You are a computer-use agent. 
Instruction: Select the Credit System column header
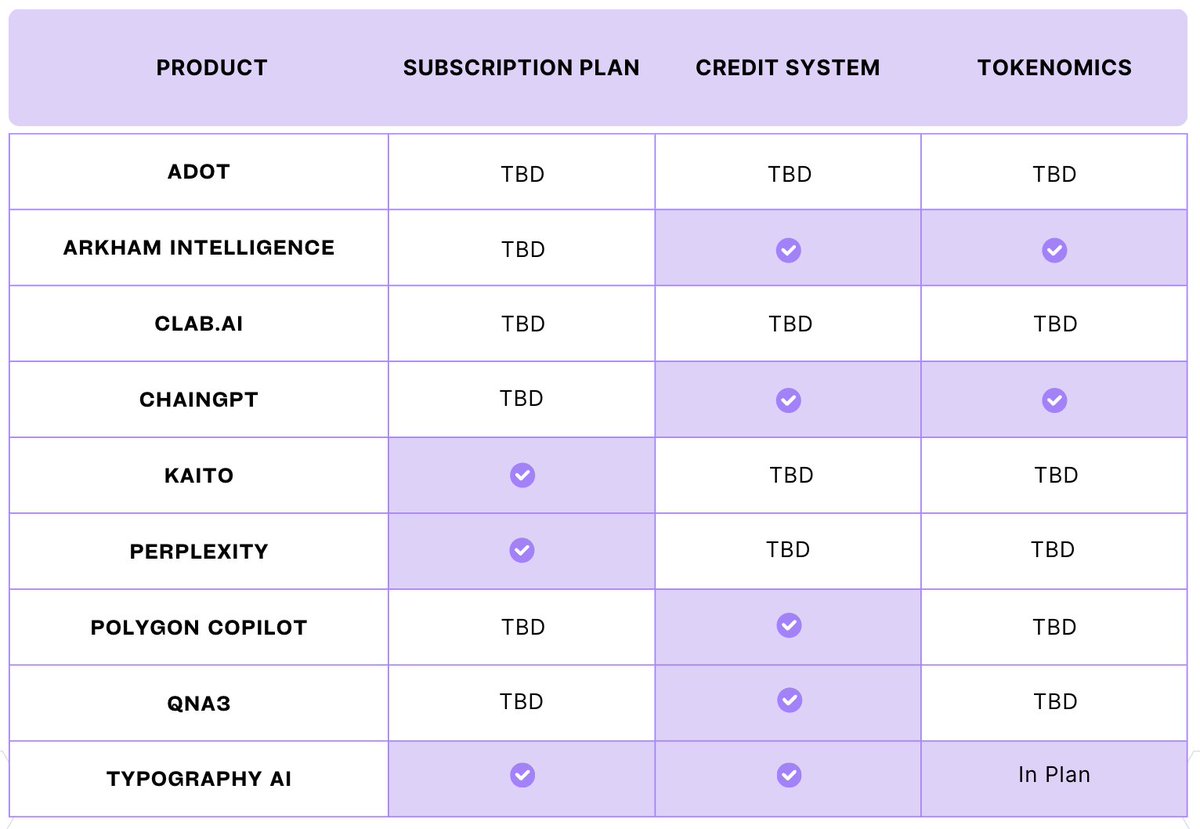(x=788, y=68)
